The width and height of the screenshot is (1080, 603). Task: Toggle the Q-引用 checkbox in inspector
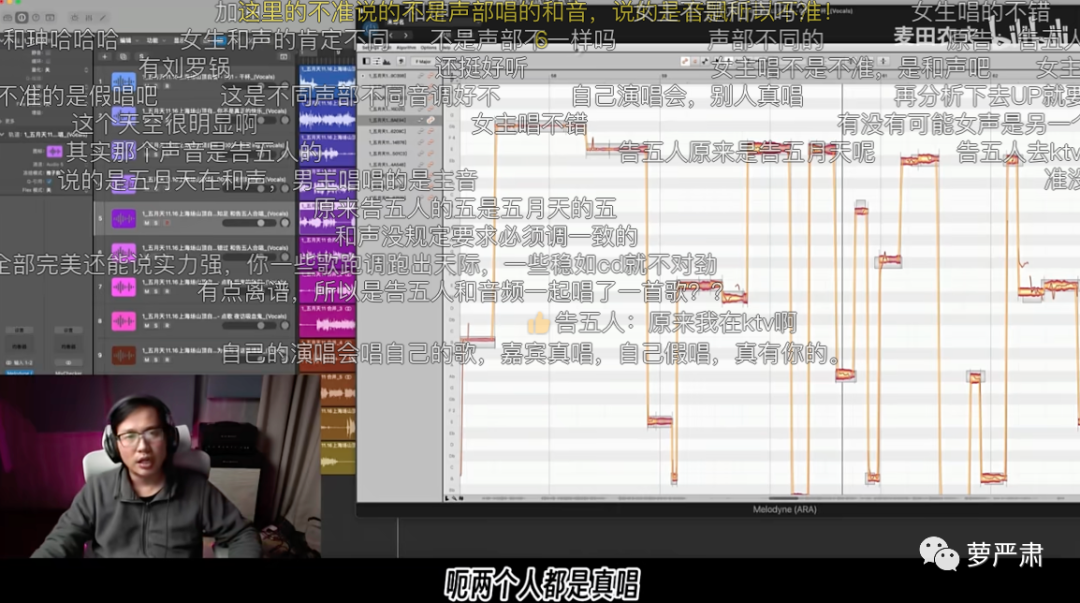pos(48,182)
